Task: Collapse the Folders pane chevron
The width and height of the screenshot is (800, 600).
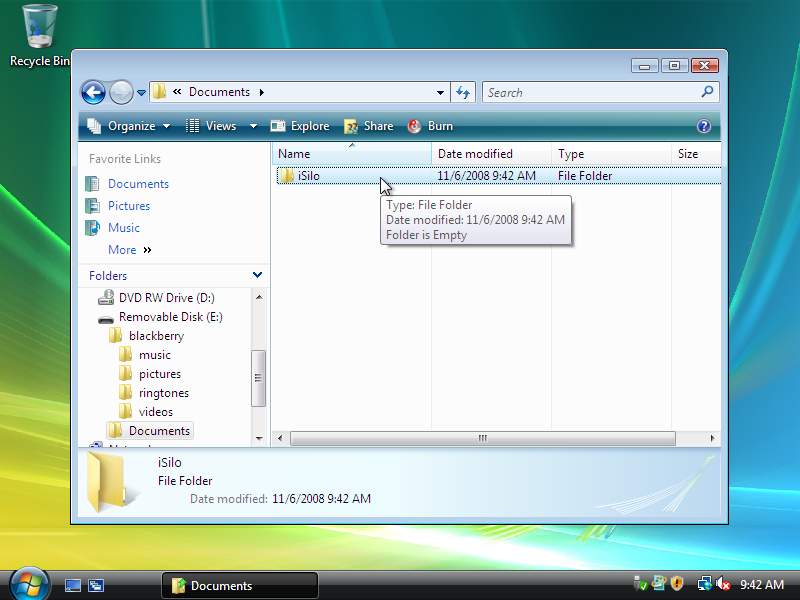Action: (x=257, y=275)
